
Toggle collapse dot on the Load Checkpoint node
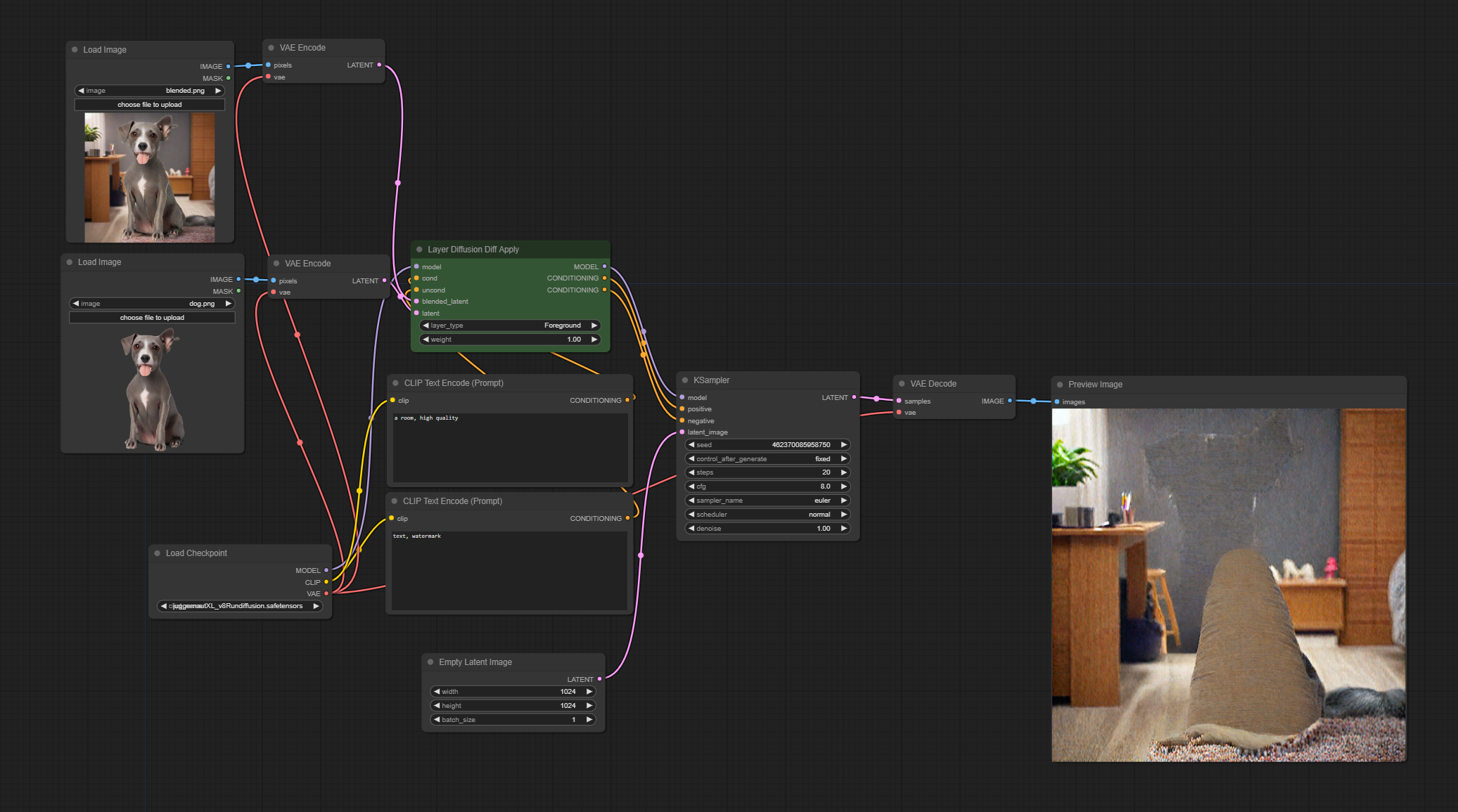[x=158, y=553]
